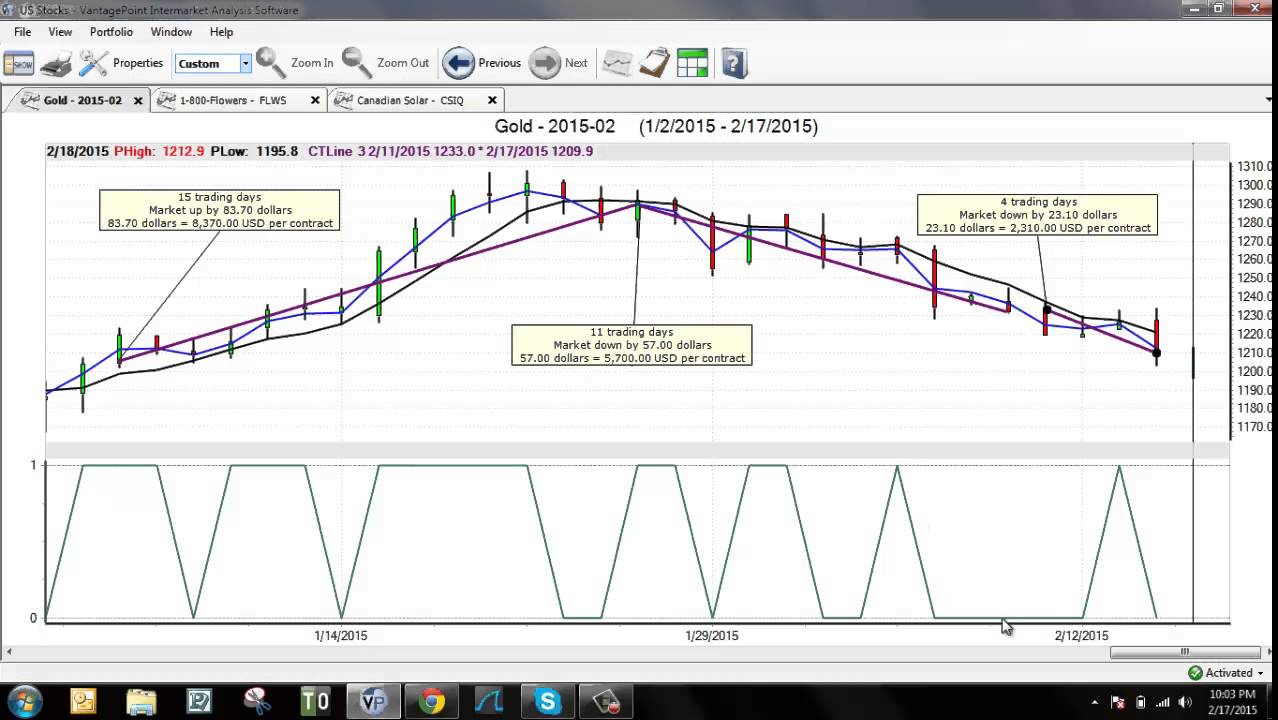Click the 2/12/2015 axis date label
Screen dimensions: 1278x720
click(1082, 635)
